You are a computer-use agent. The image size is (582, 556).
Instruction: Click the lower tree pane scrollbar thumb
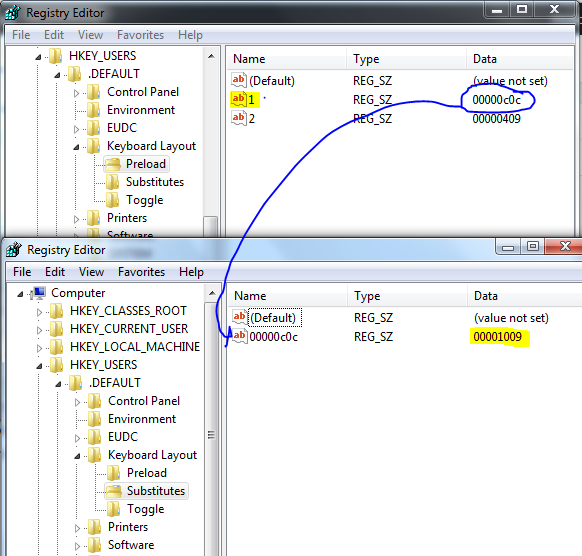coord(211,434)
